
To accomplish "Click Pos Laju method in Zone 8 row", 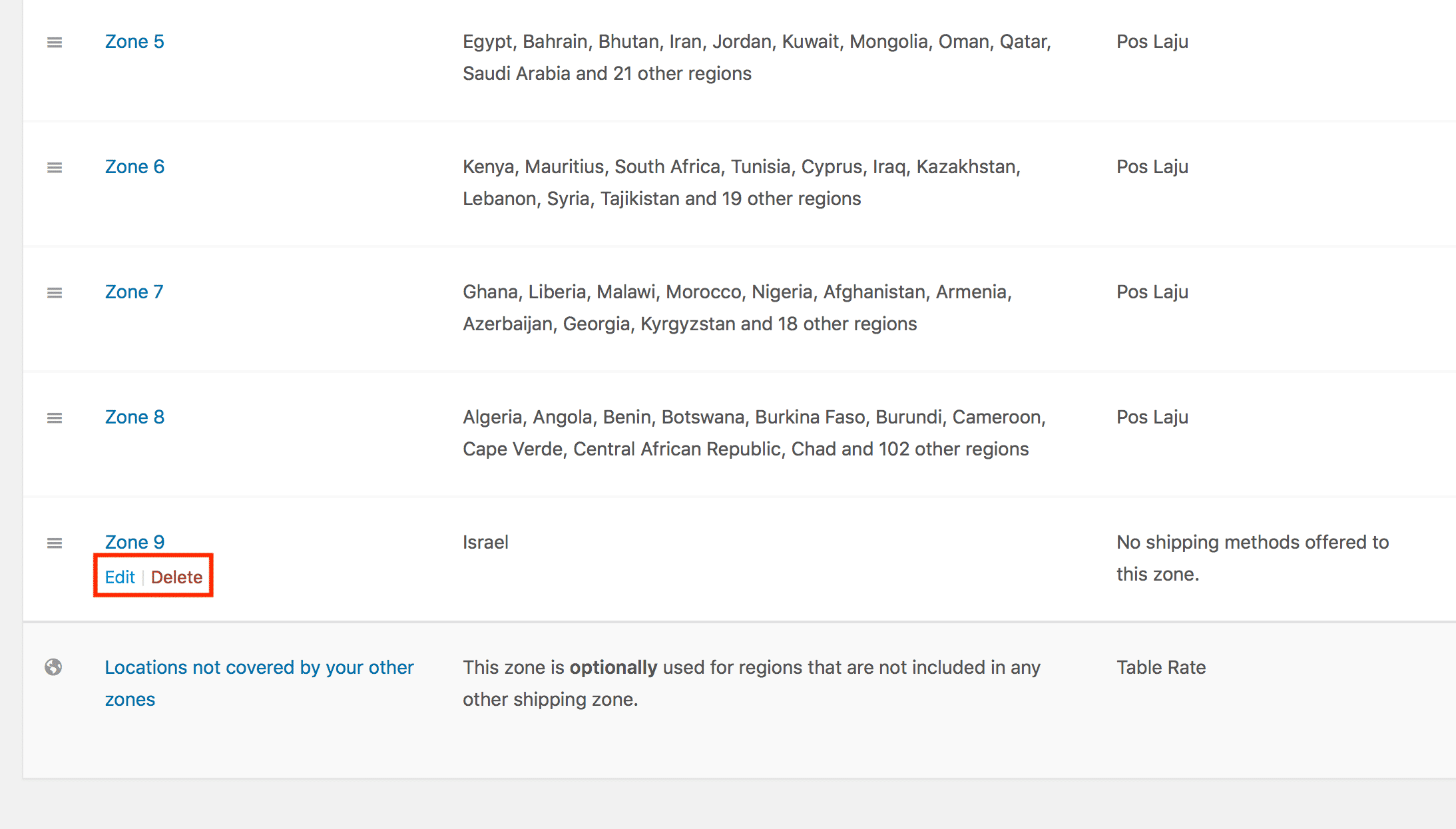I will tap(1152, 417).
